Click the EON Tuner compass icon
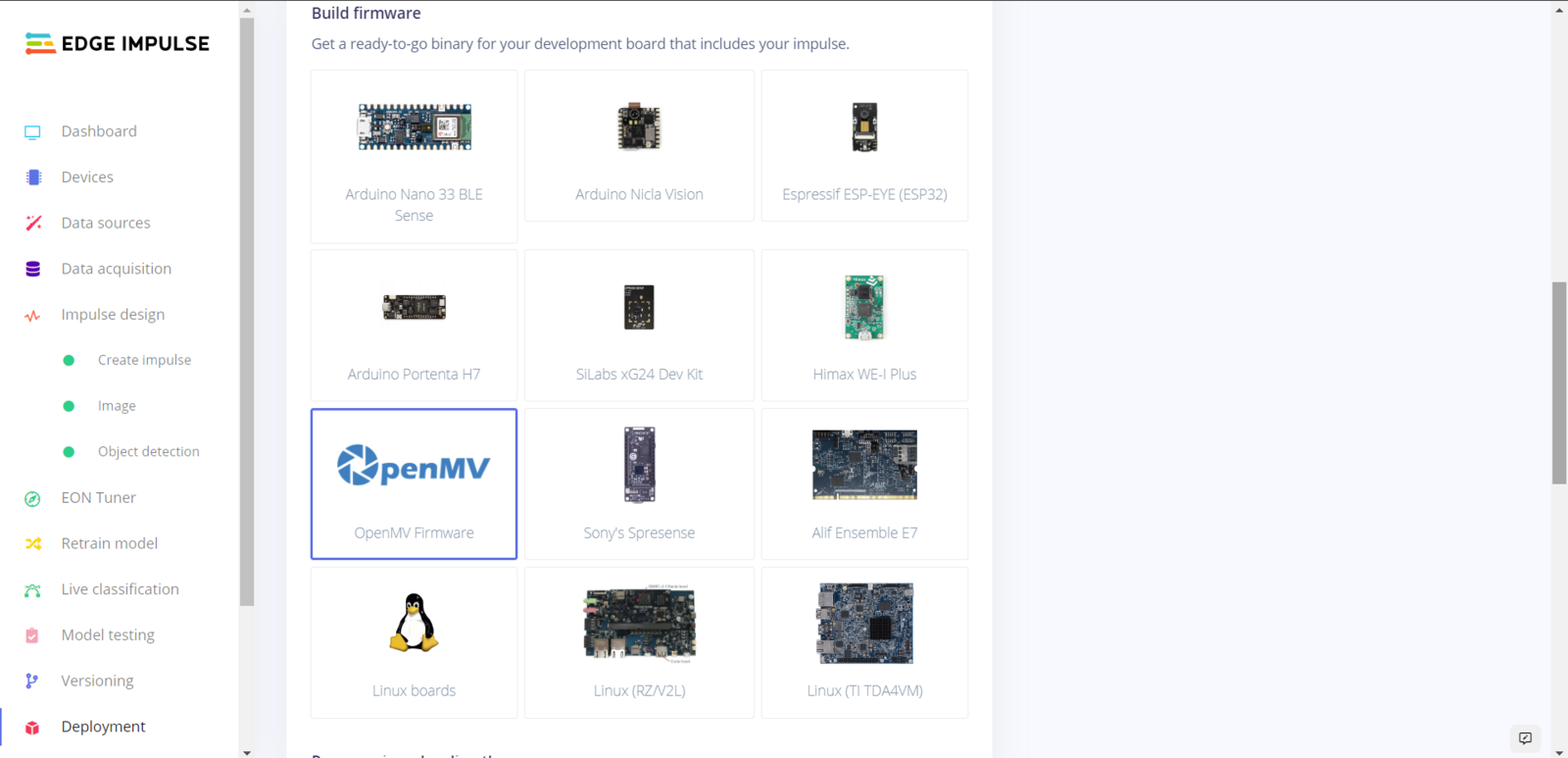 pos(32,498)
